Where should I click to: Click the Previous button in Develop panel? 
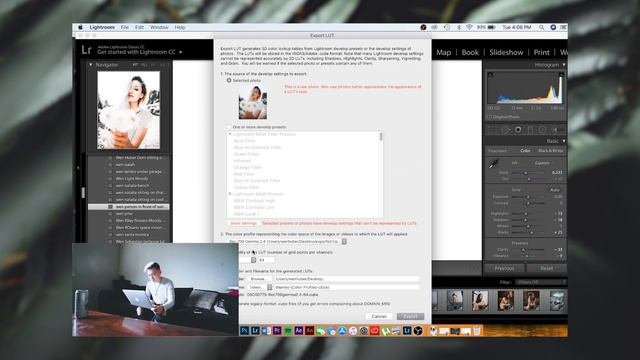[x=504, y=268]
